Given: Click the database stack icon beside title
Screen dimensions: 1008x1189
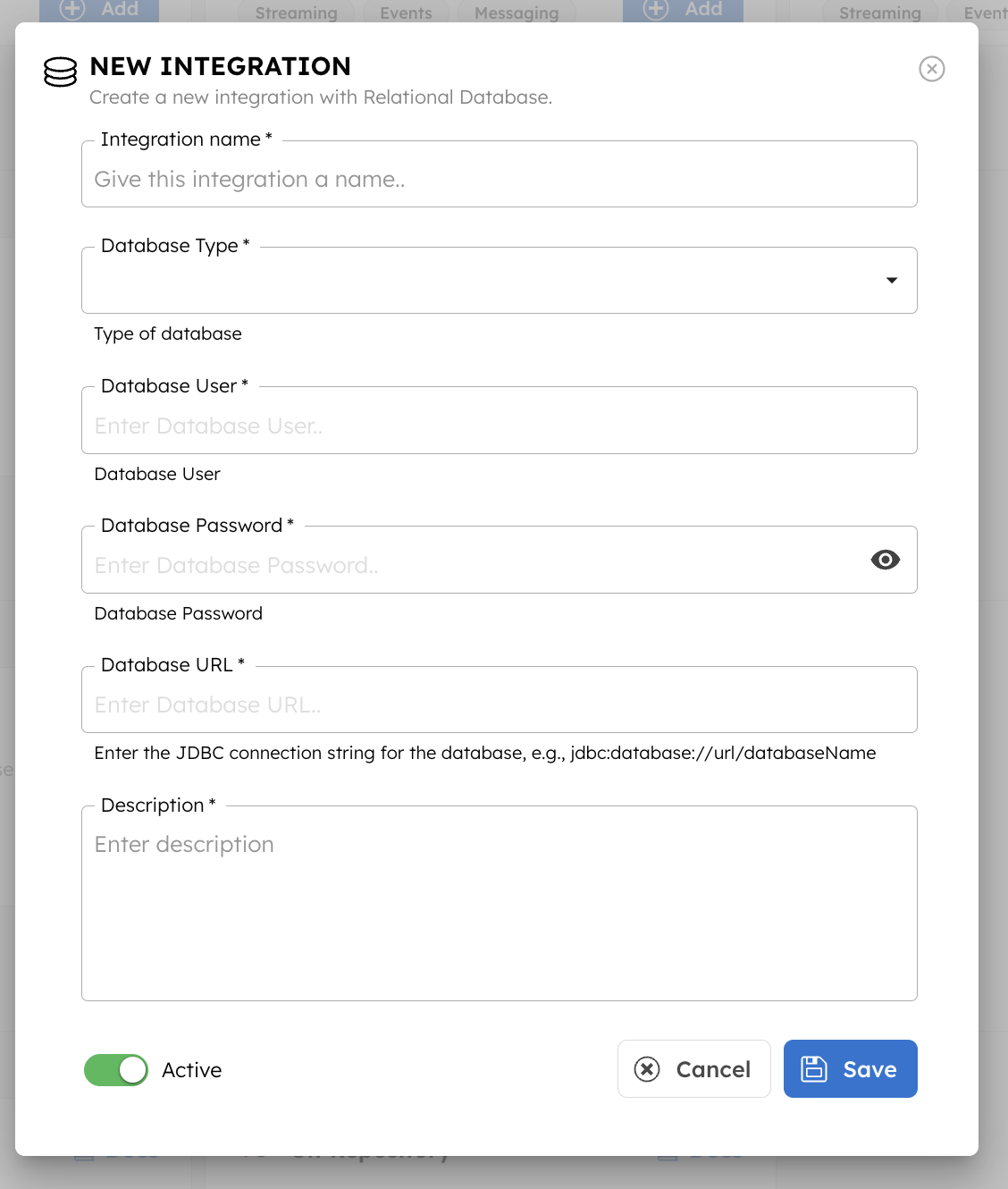Looking at the screenshot, I should point(61,72).
